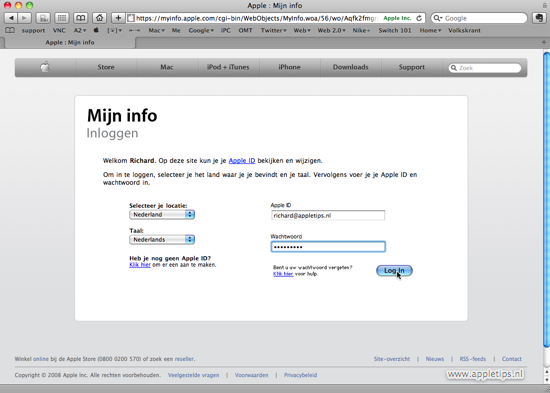This screenshot has height=393, width=550.
Task: Open the Home bookmarks folder
Action: [430, 31]
